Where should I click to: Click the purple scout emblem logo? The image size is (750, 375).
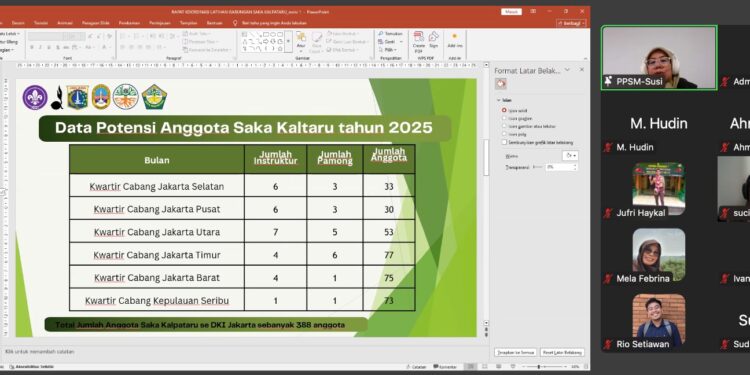(35, 97)
